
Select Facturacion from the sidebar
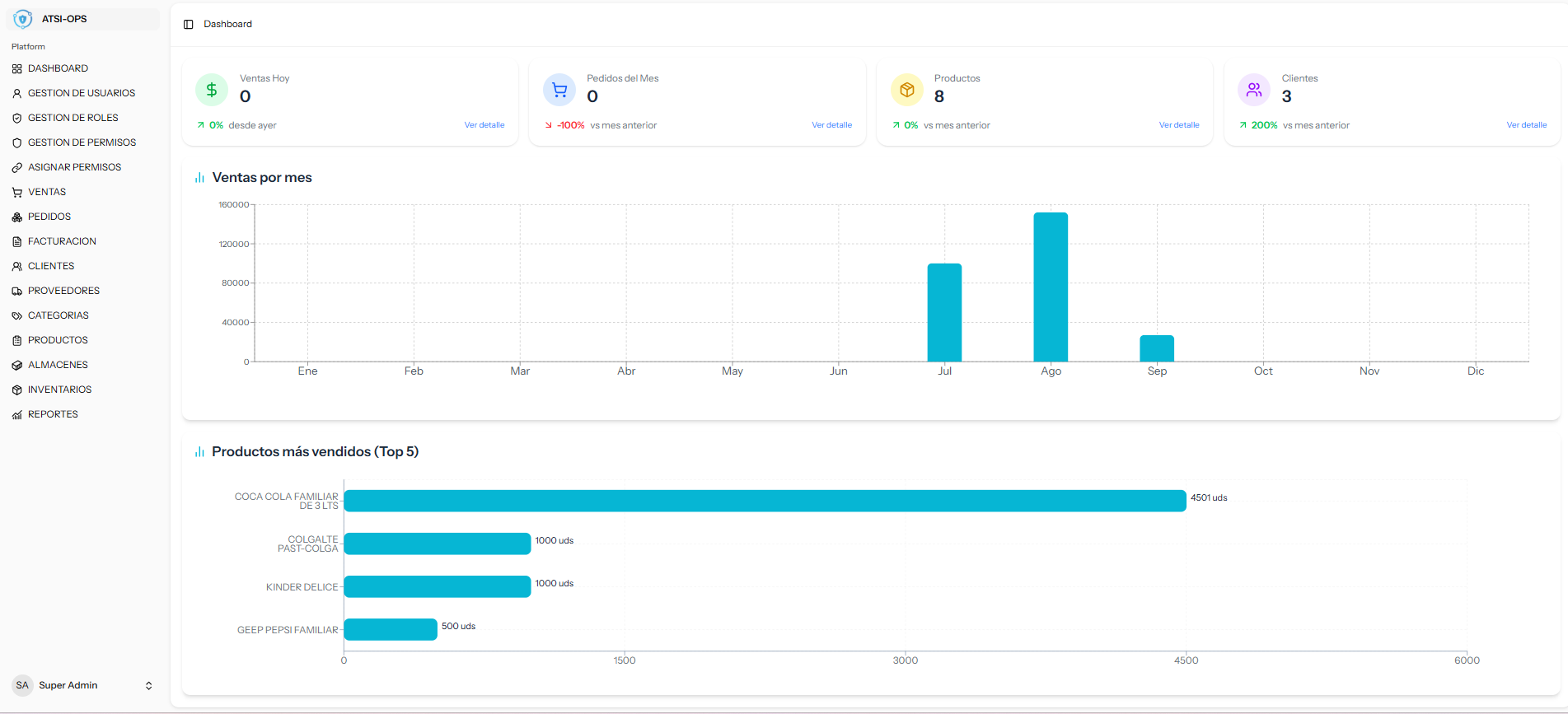coord(62,241)
